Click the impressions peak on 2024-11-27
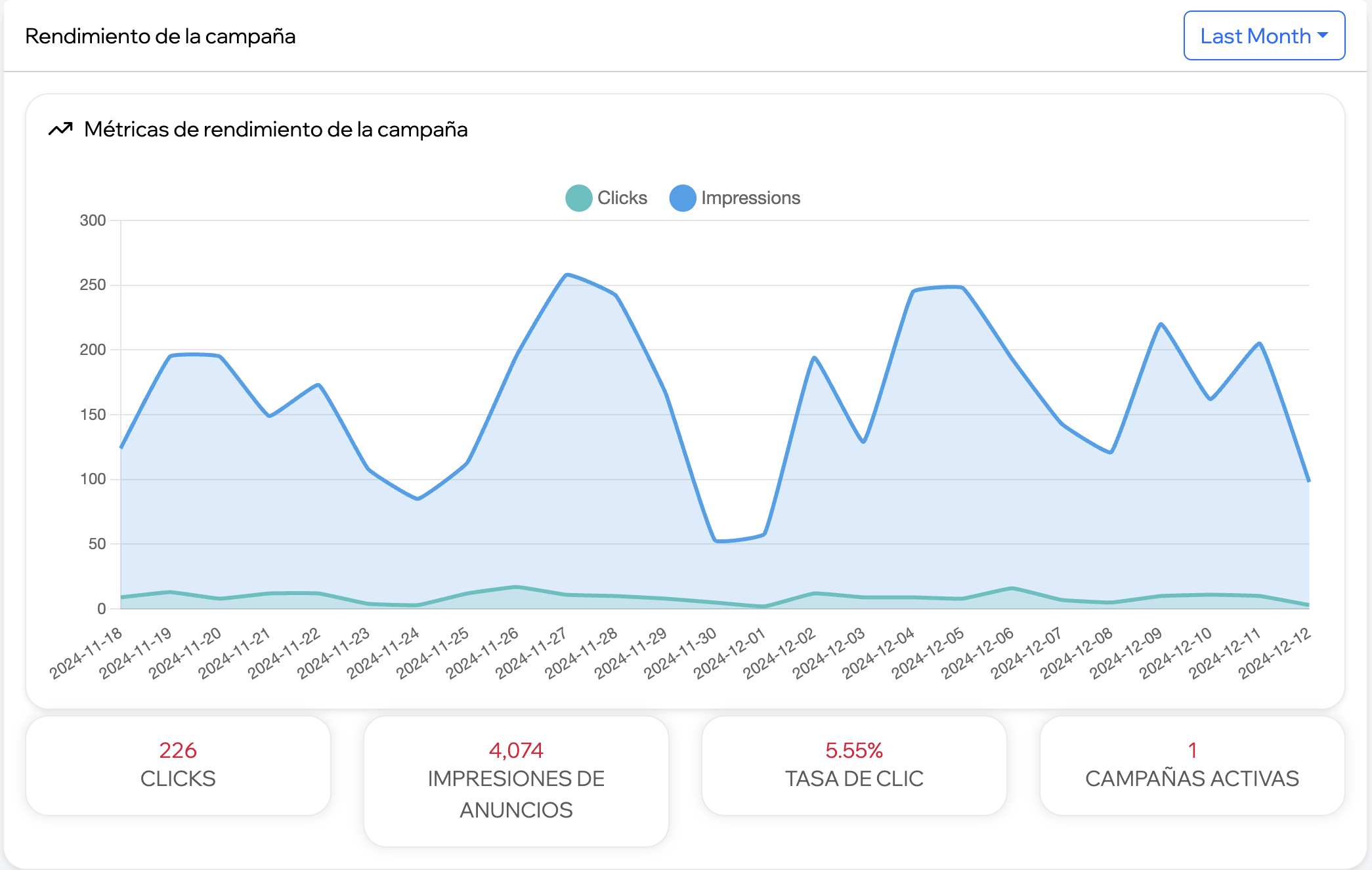The height and width of the screenshot is (870, 1372). (567, 275)
